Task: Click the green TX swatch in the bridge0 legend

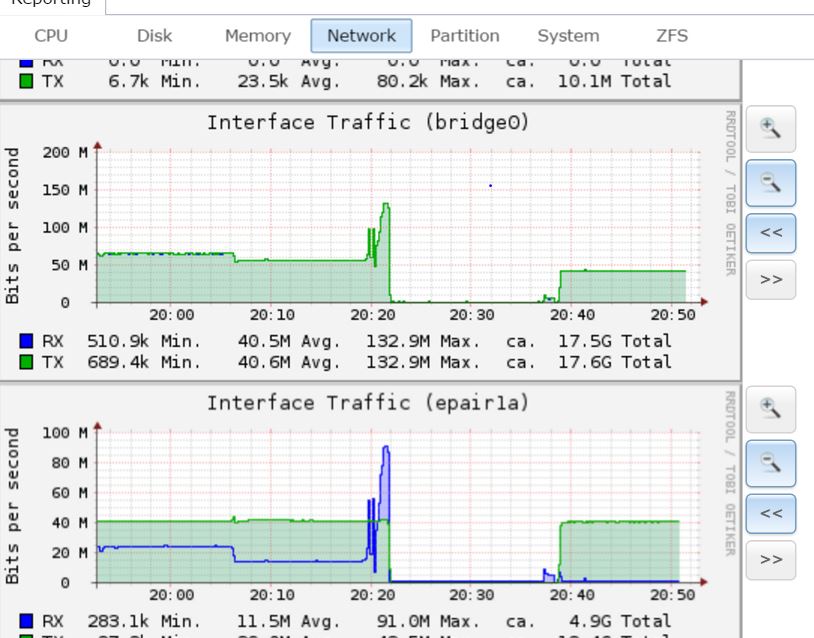Action: coord(26,362)
